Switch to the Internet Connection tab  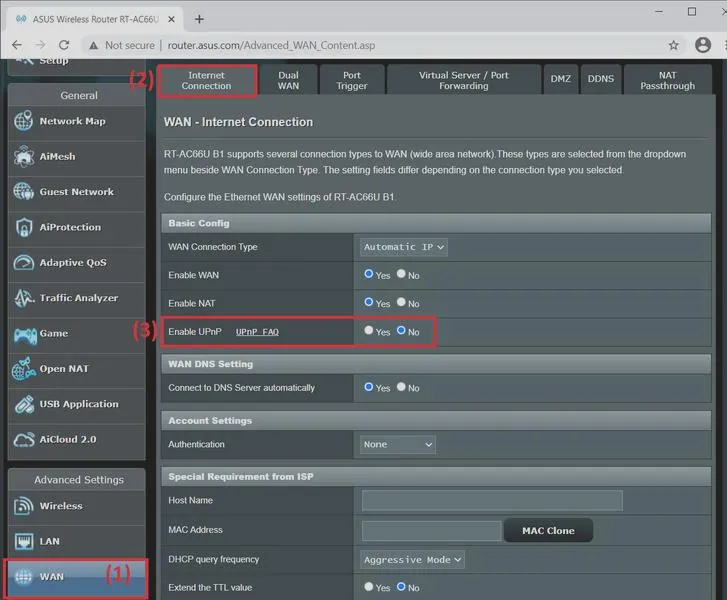(x=207, y=81)
